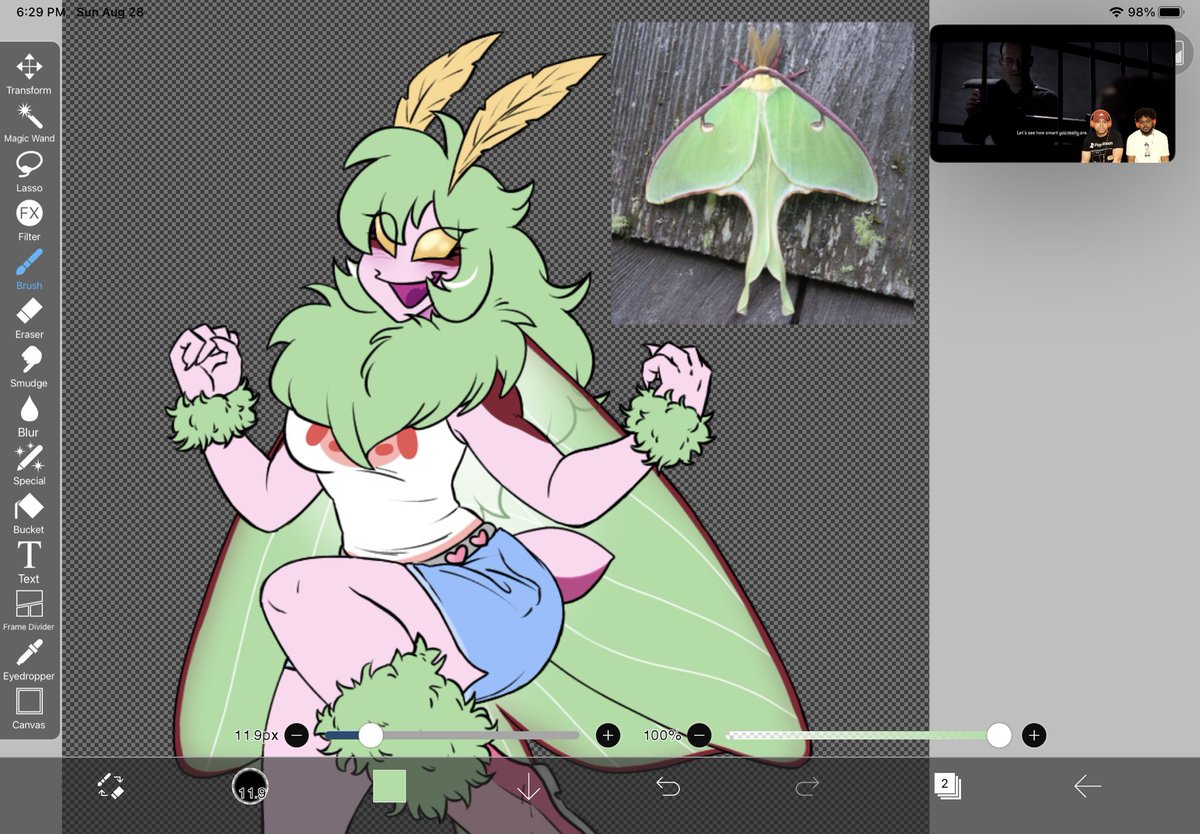Select the Eraser tool
1200x834 pixels.
coord(29,319)
